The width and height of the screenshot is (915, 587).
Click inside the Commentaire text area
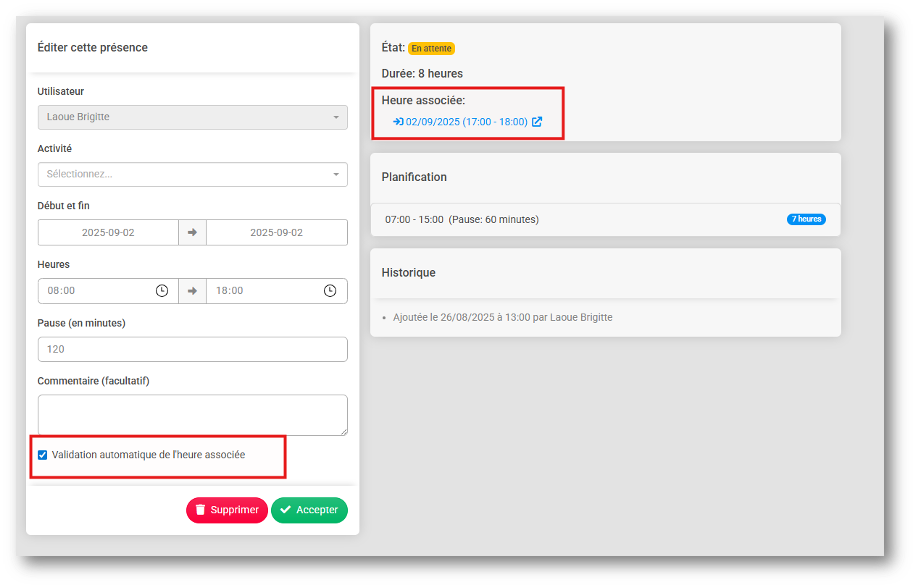click(x=192, y=414)
